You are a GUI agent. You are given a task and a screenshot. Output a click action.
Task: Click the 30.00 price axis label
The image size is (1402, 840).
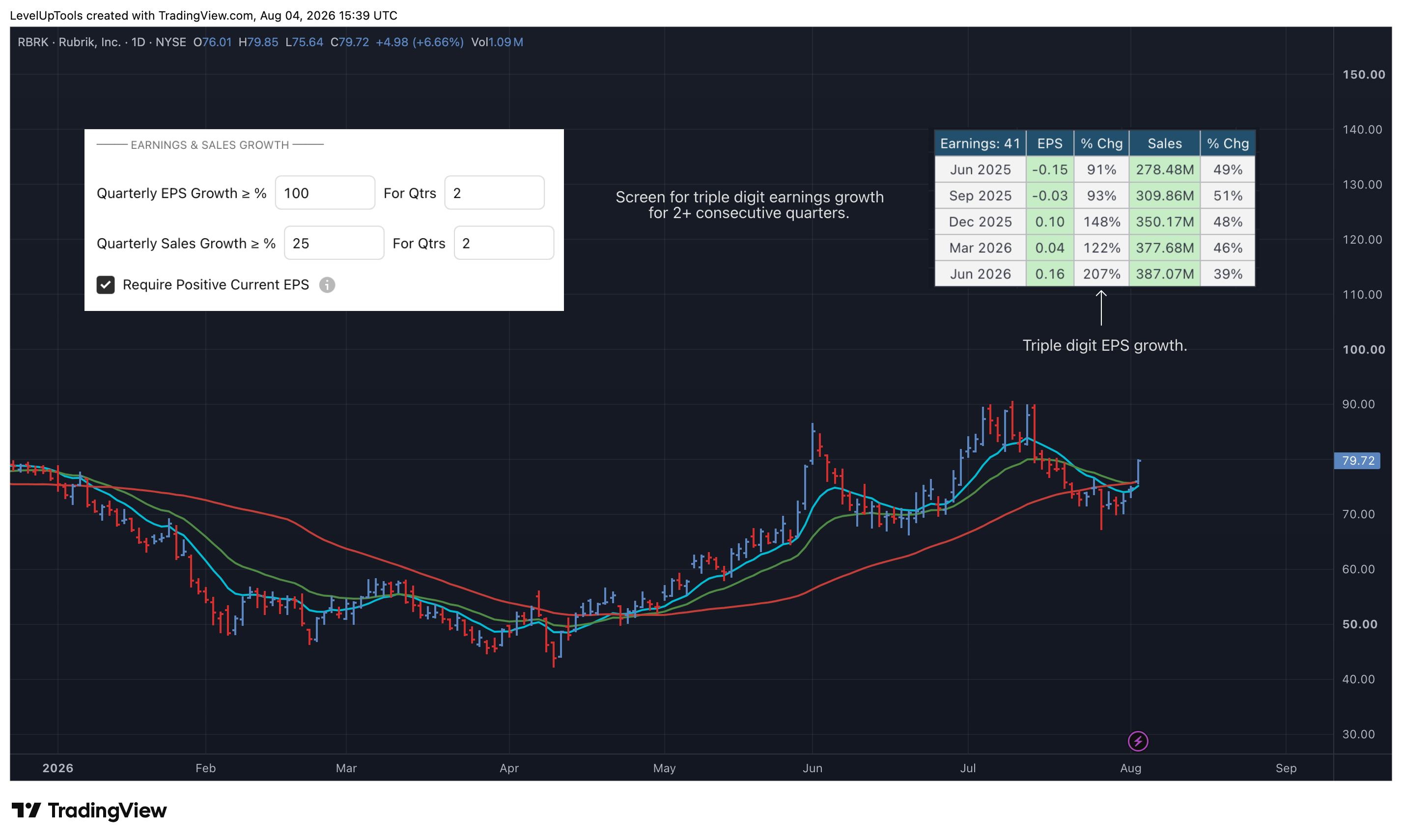point(1358,734)
